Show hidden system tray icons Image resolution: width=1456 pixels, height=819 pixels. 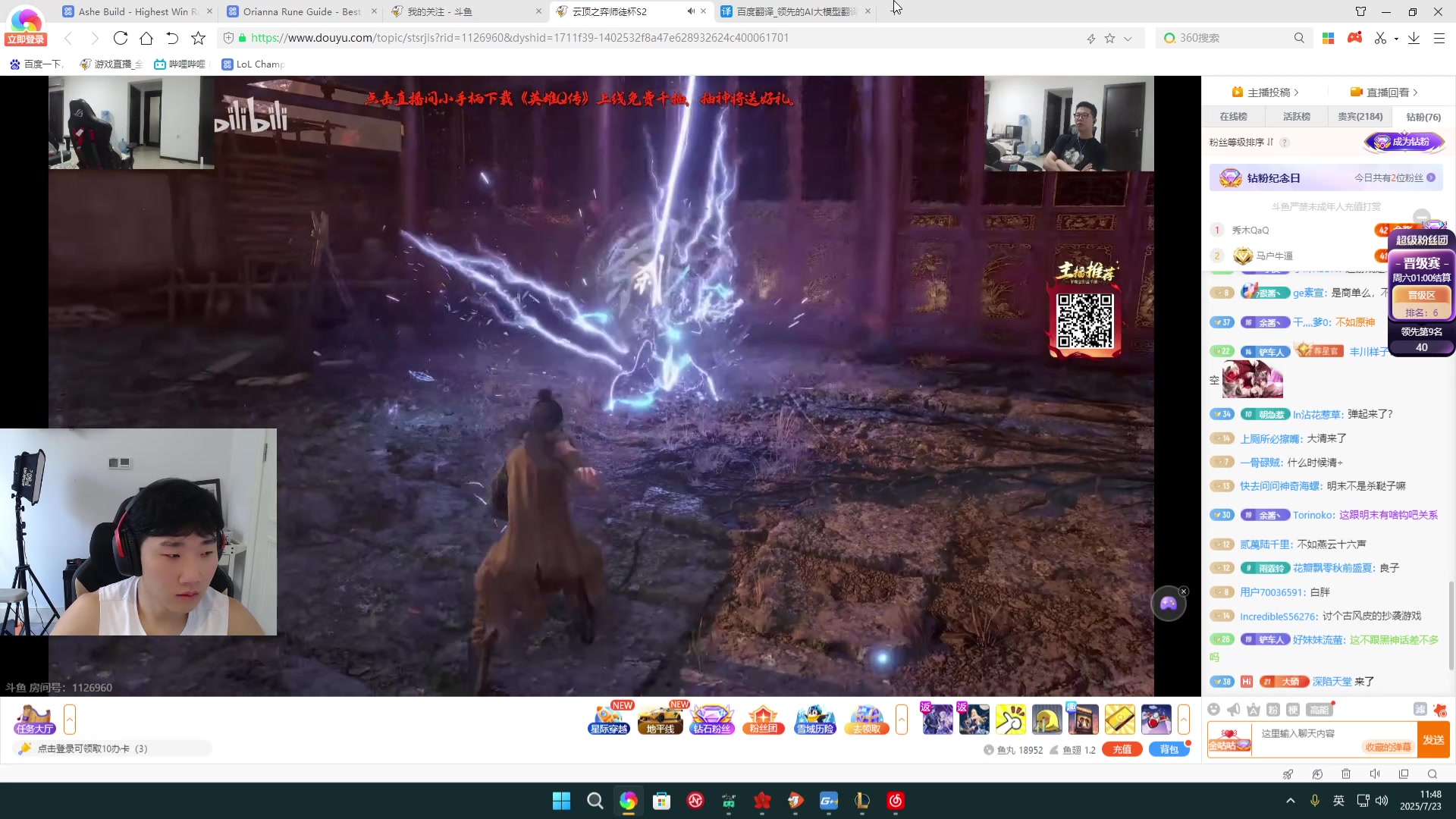[x=1290, y=801]
